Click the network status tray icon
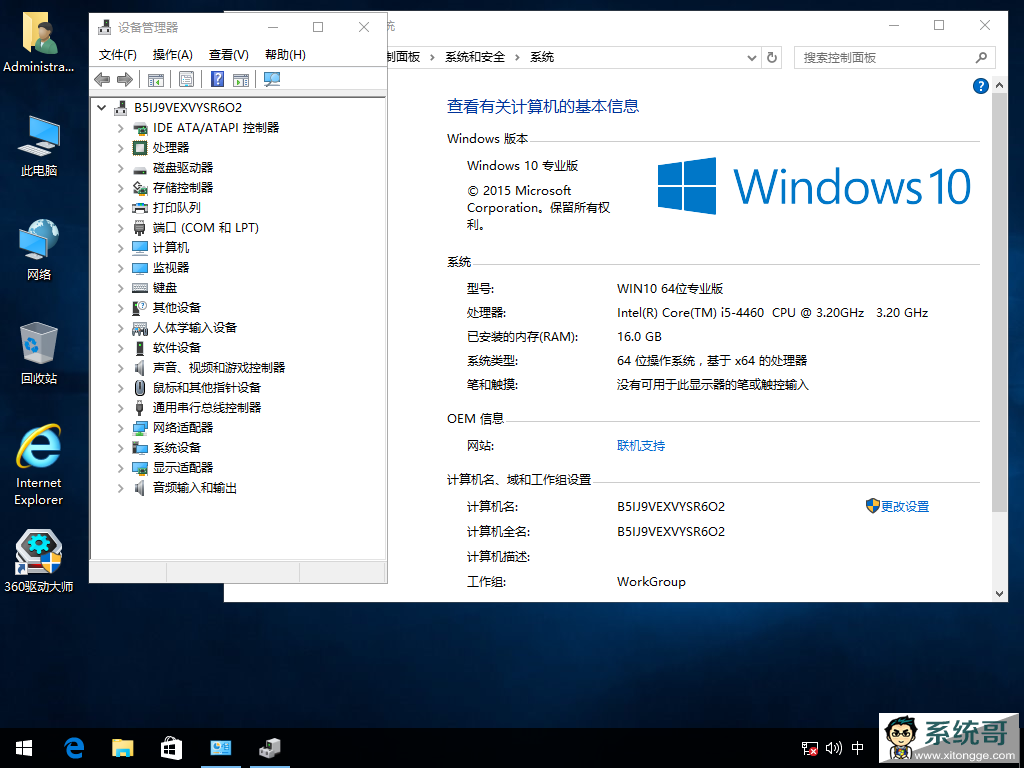 click(810, 748)
